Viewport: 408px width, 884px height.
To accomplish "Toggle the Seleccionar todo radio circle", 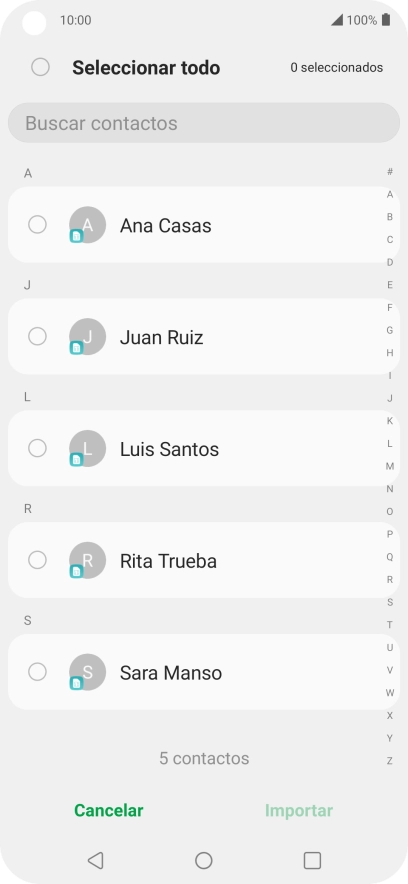I will 41,67.
